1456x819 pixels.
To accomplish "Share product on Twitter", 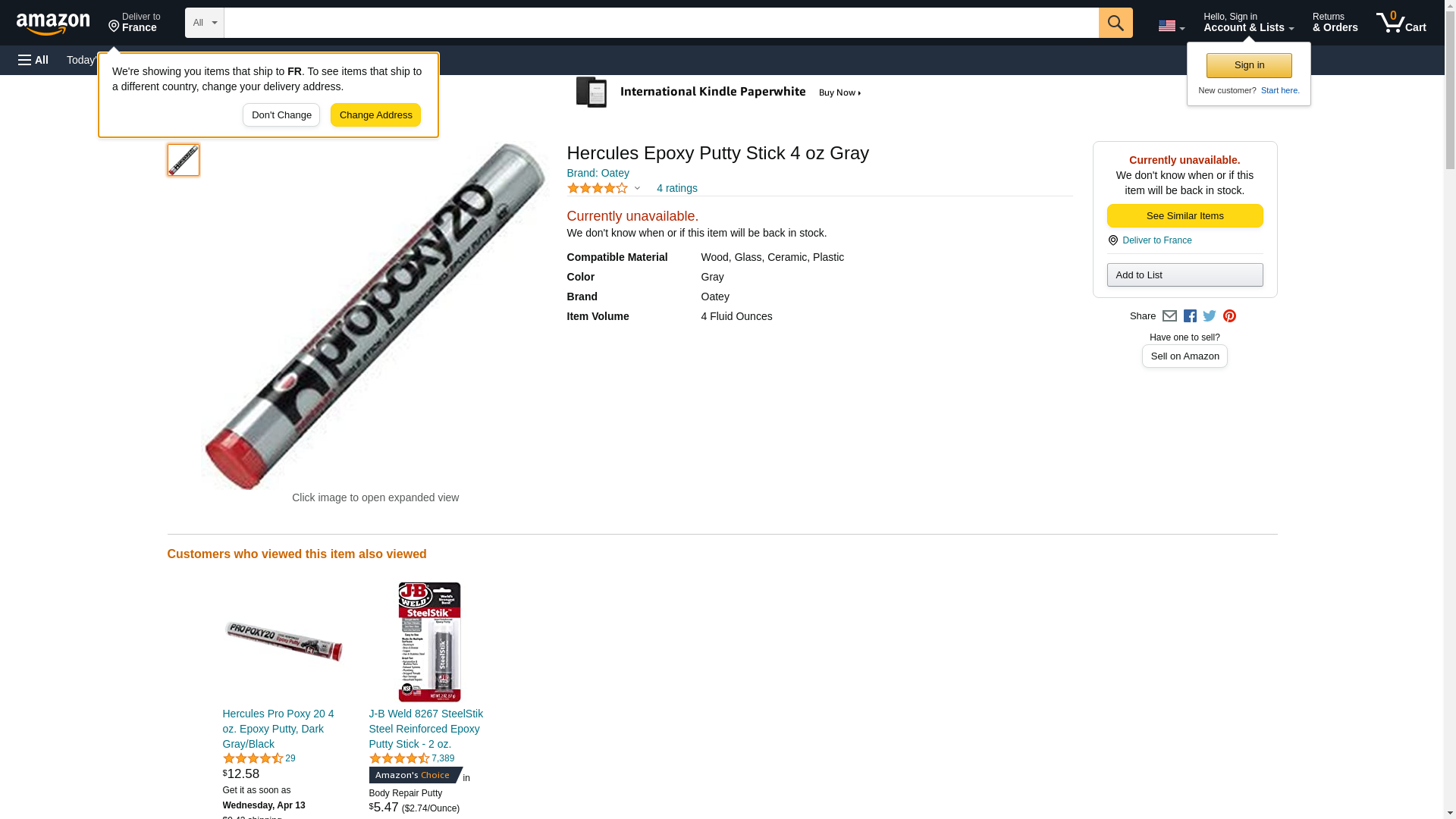I will [x=1210, y=316].
